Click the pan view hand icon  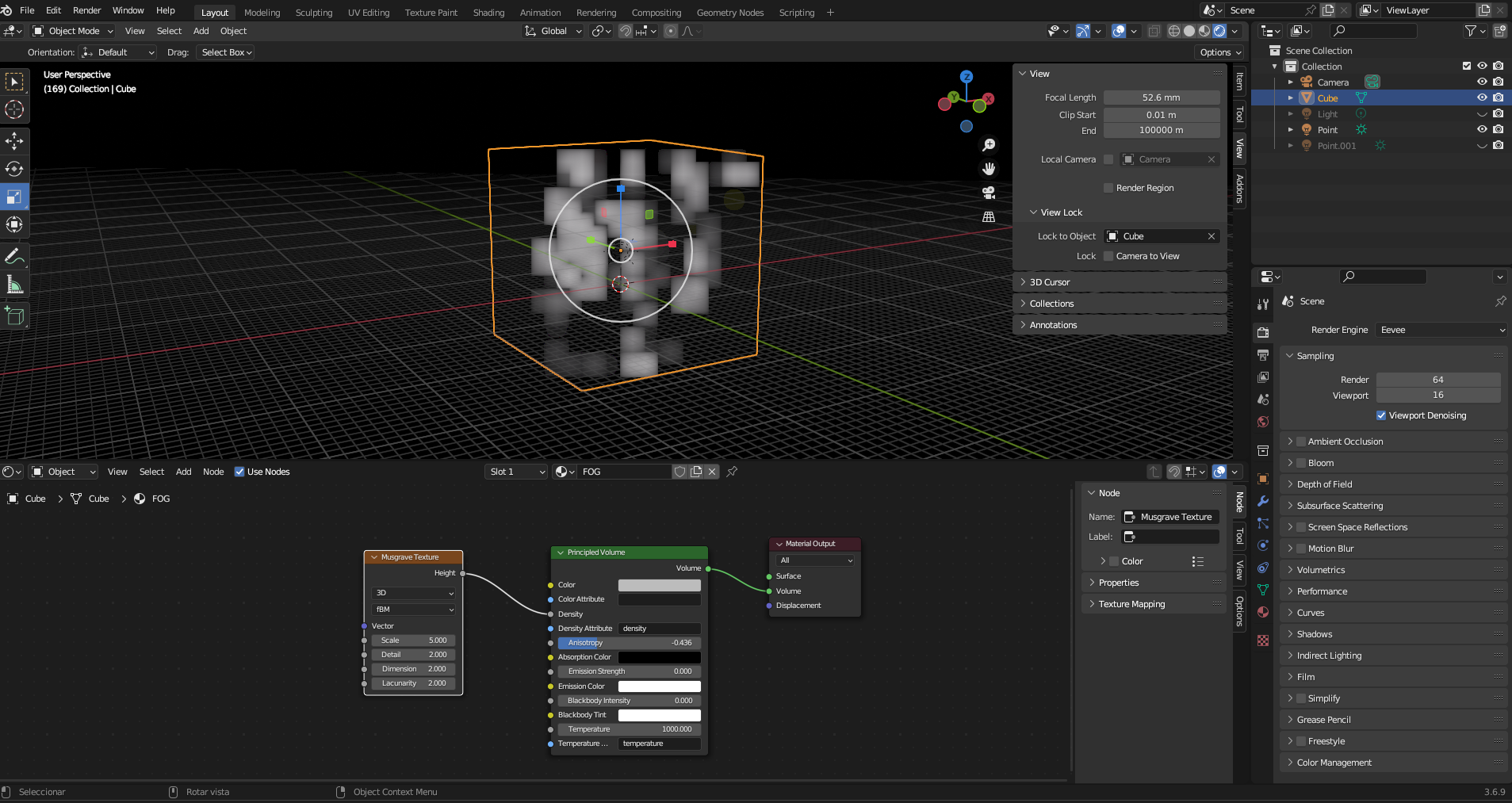tap(989, 169)
